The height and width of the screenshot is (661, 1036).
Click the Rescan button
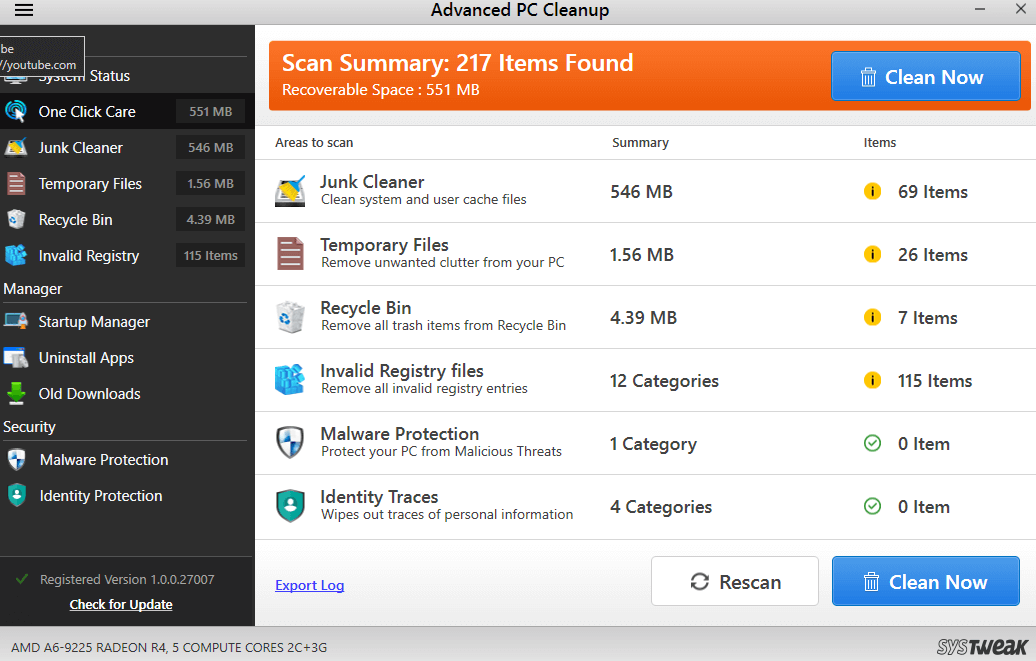pos(735,582)
